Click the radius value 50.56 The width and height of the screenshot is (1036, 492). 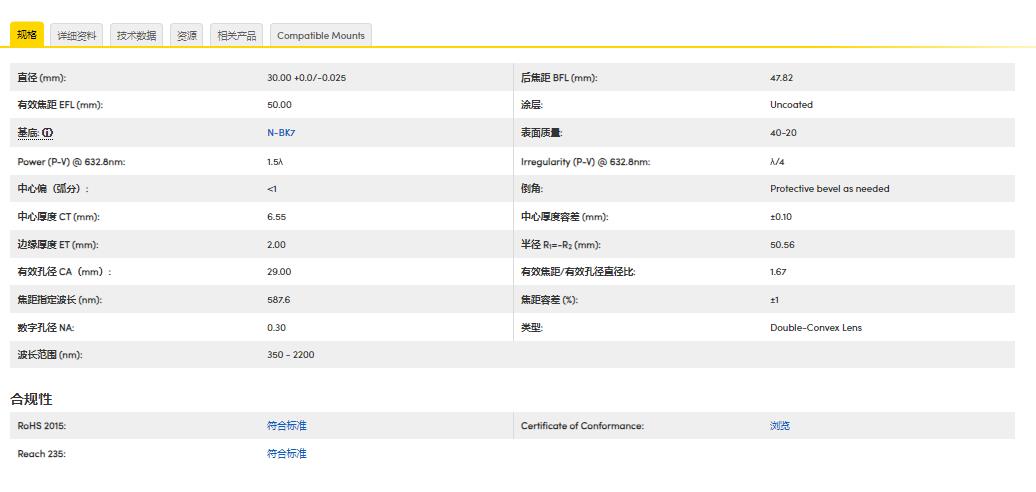[x=782, y=244]
